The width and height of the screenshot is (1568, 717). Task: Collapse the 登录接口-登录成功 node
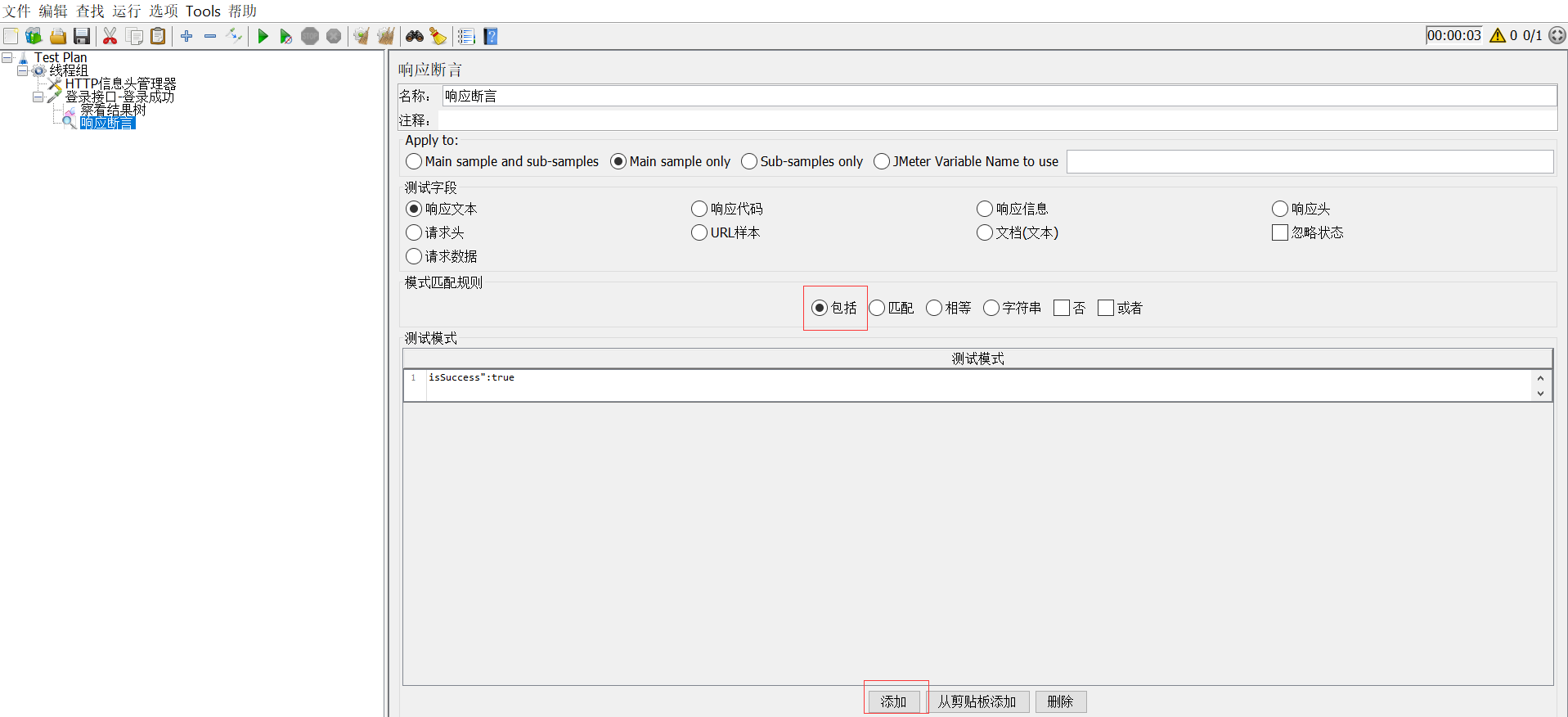tap(38, 97)
